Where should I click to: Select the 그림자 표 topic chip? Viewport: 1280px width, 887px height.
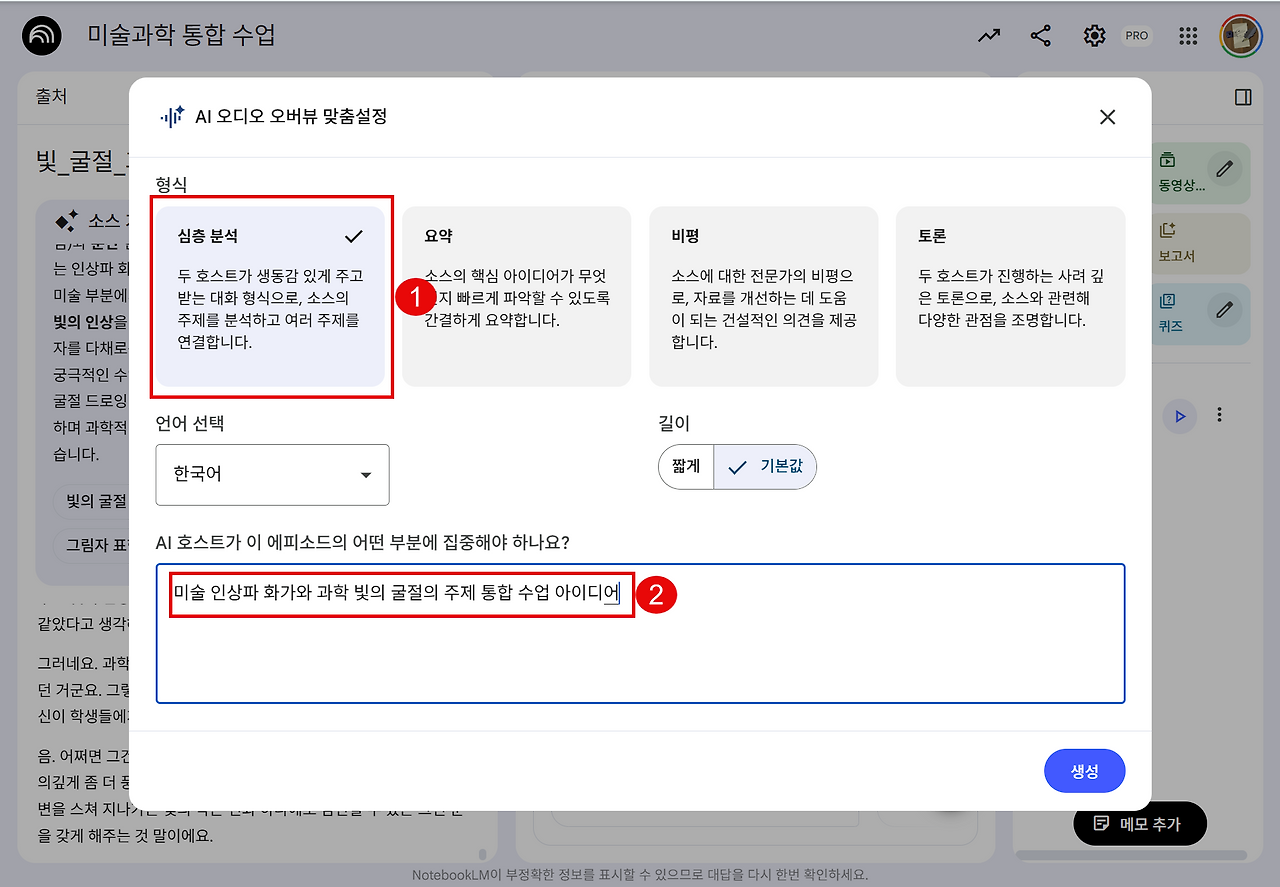click(x=91, y=545)
